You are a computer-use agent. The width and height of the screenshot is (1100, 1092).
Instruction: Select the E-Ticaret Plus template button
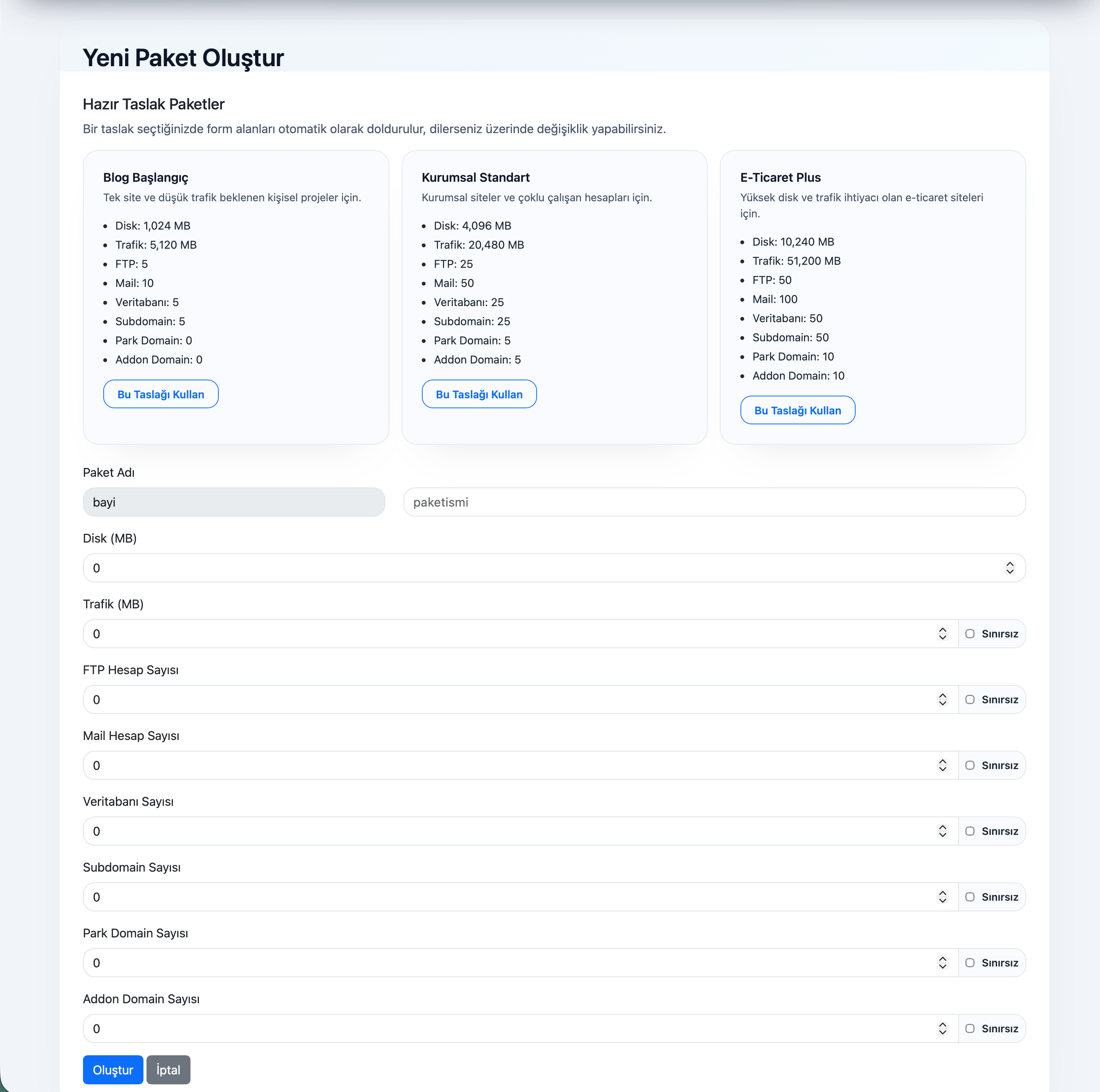coord(797,410)
